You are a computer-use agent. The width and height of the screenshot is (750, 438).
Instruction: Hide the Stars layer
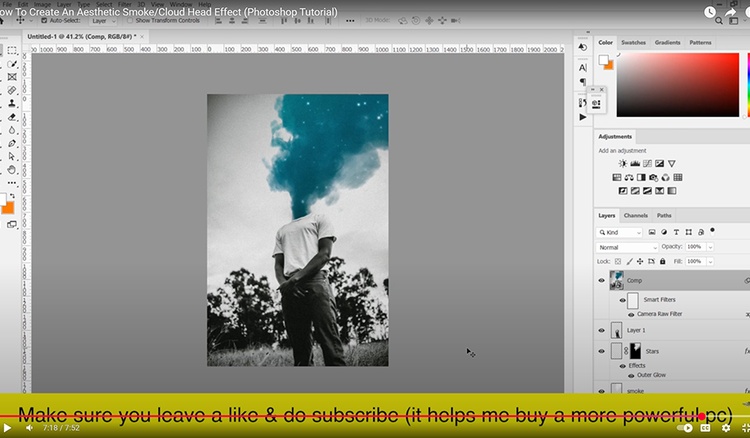[x=602, y=351]
